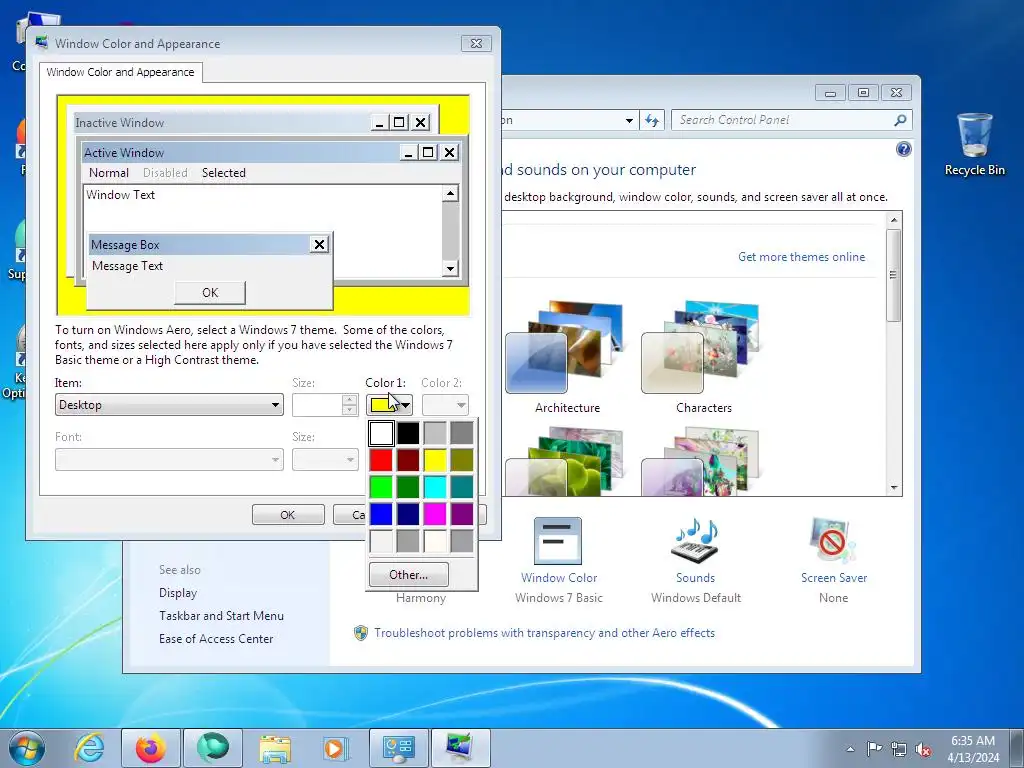Click Show desktop strip at taskbar end
This screenshot has height=768, width=1024.
(1016, 748)
